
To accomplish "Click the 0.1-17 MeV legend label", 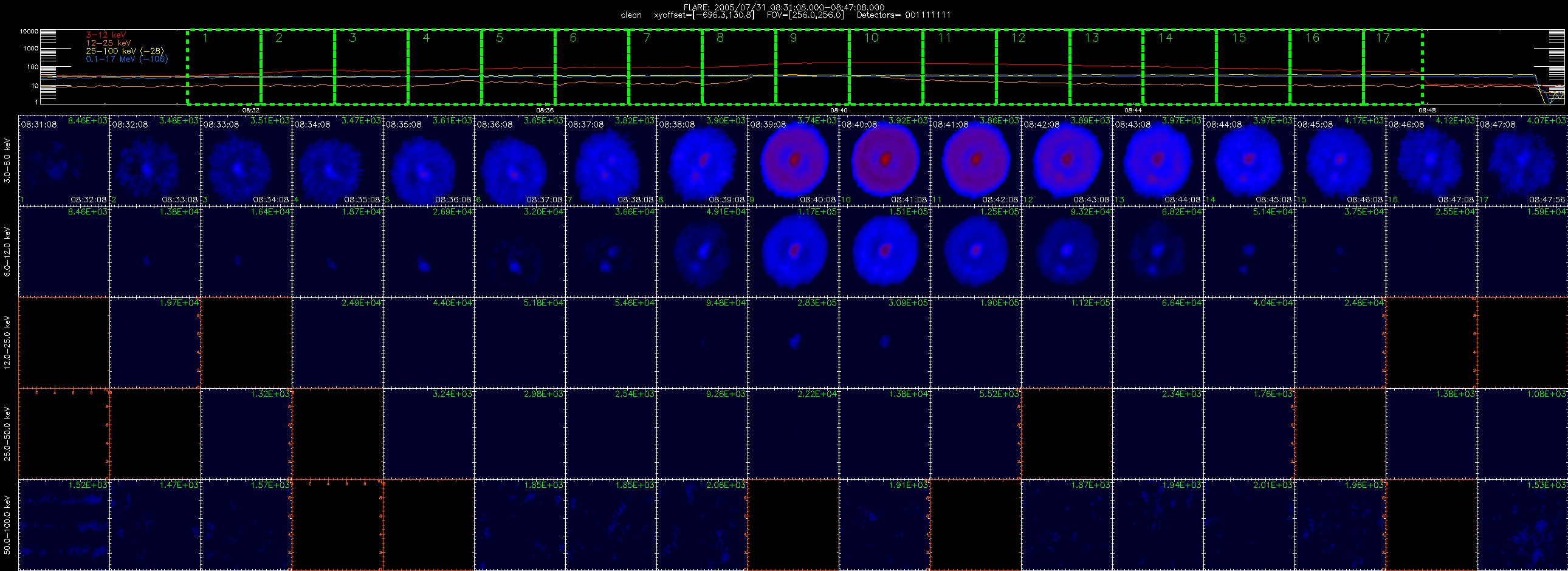I will click(126, 59).
